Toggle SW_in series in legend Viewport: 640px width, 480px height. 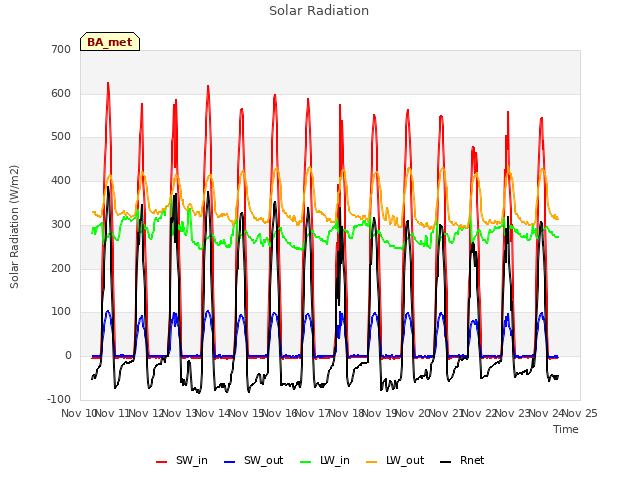tap(182, 460)
